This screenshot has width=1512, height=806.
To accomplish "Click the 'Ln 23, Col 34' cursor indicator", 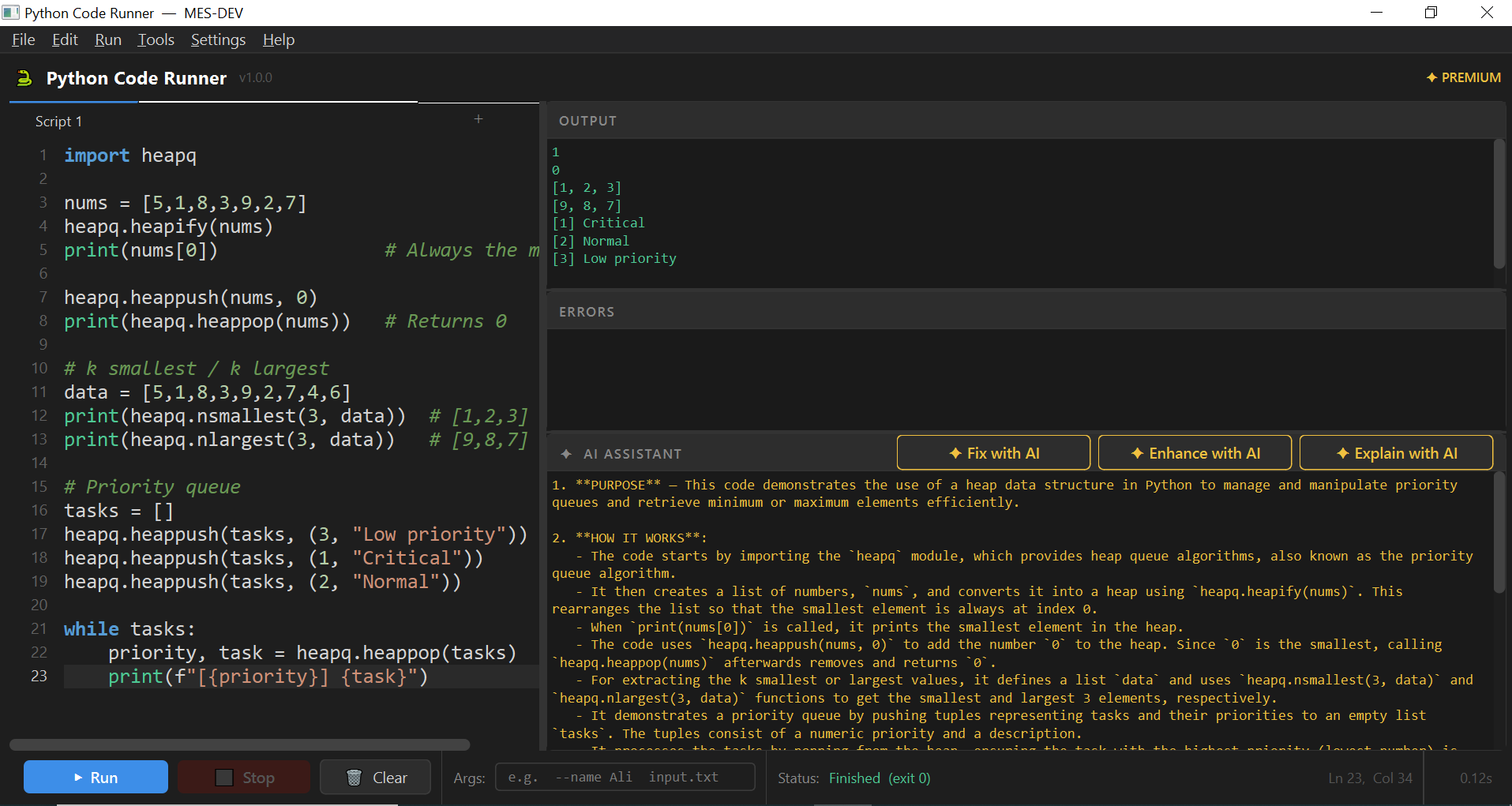I will coord(1370,778).
